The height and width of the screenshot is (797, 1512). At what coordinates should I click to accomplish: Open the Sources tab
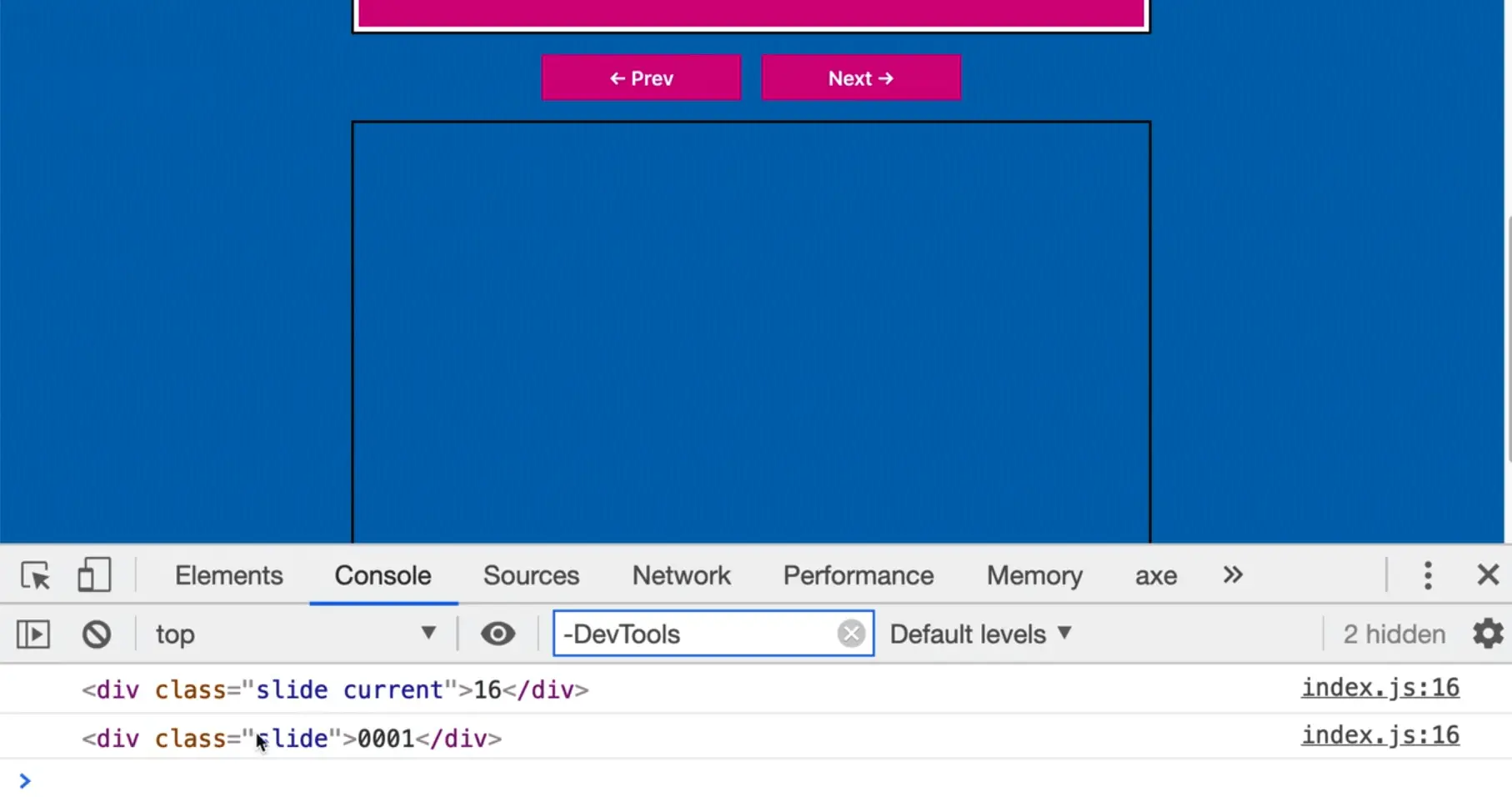[x=531, y=575]
